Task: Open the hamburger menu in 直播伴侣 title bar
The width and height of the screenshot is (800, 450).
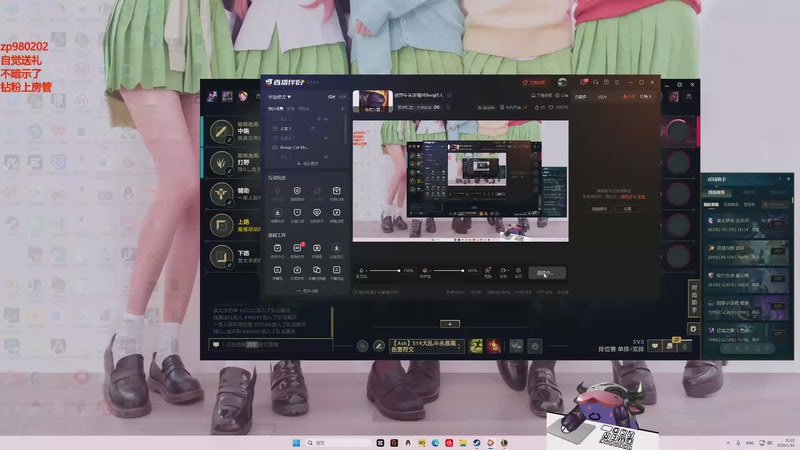Action: point(617,82)
